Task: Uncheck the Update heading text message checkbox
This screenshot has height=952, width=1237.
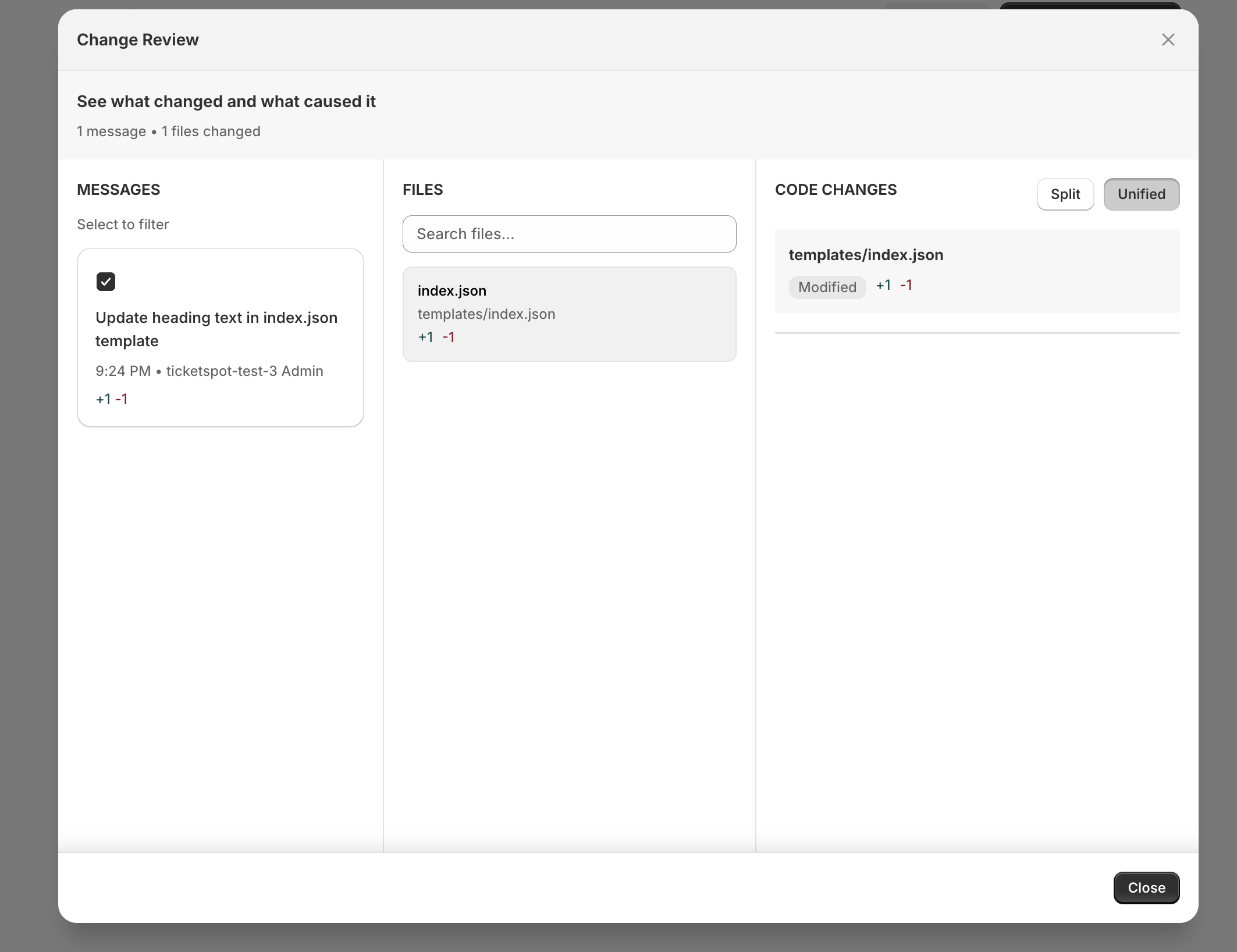Action: tap(106, 282)
